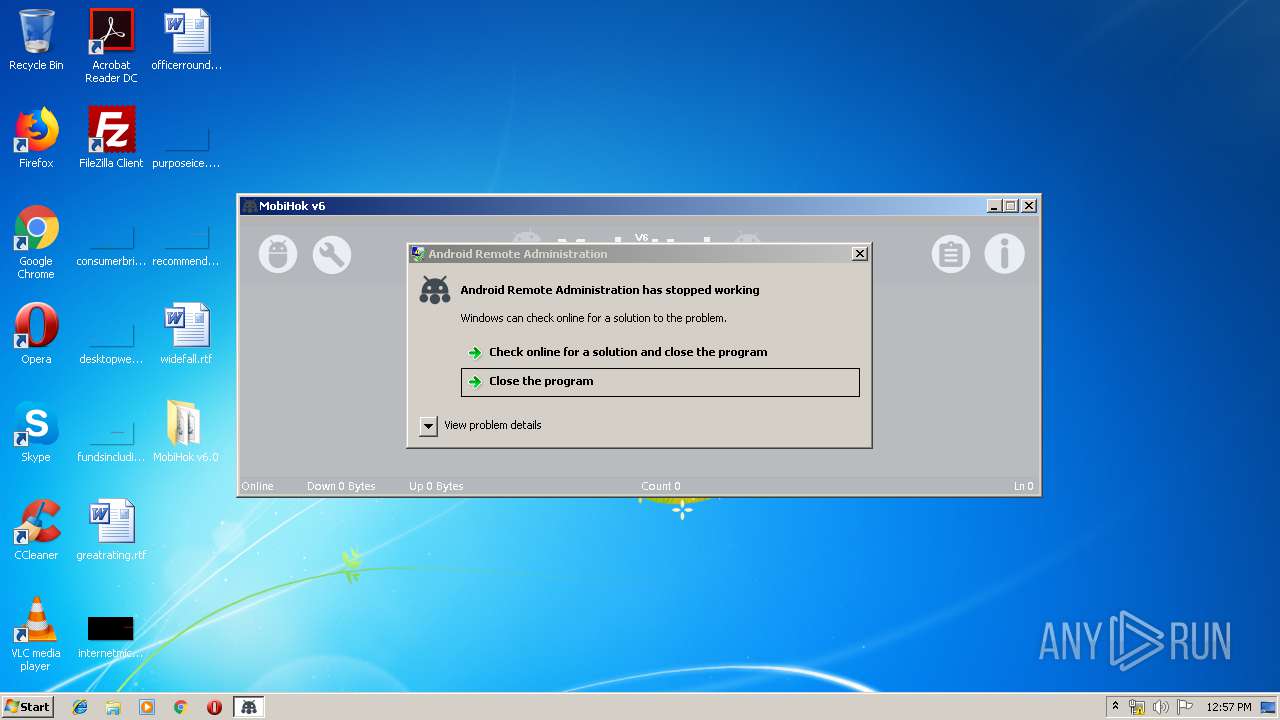
Task: Open FileZilla Client desktop shortcut
Action: (111, 138)
